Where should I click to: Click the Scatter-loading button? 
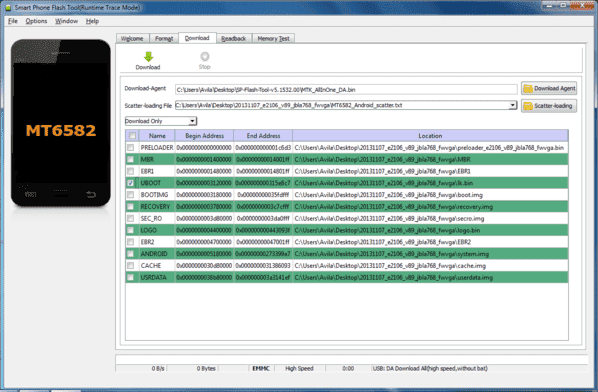[x=549, y=106]
